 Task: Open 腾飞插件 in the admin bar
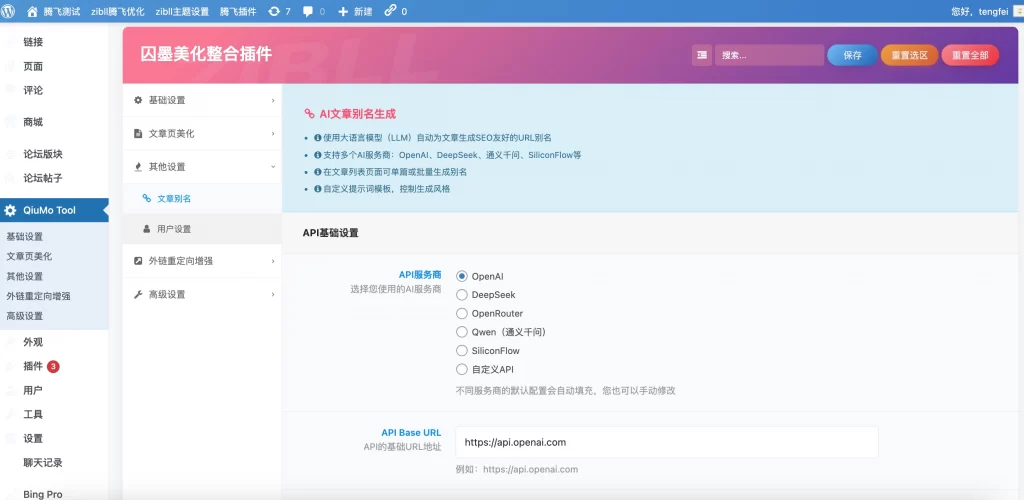coord(238,11)
